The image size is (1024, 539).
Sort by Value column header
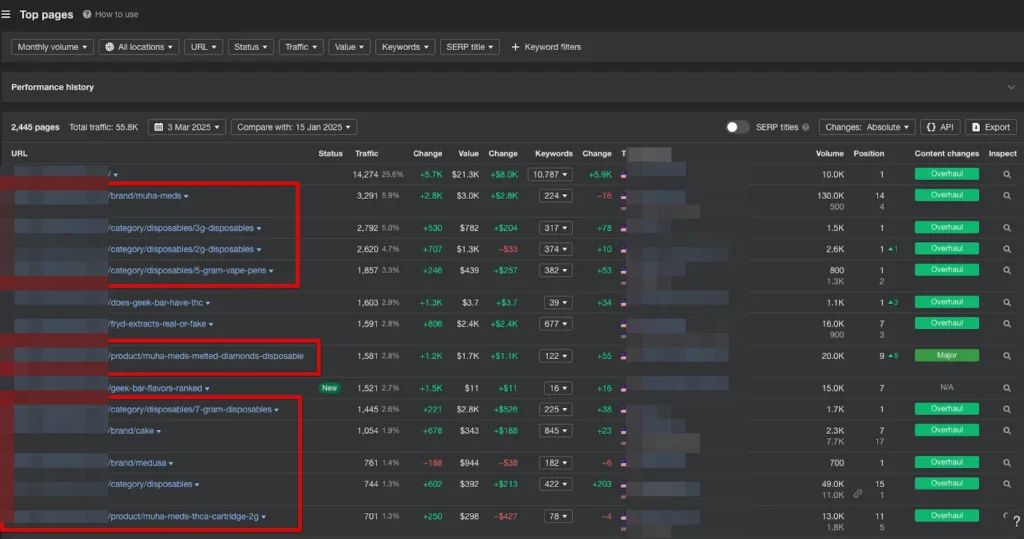point(468,154)
